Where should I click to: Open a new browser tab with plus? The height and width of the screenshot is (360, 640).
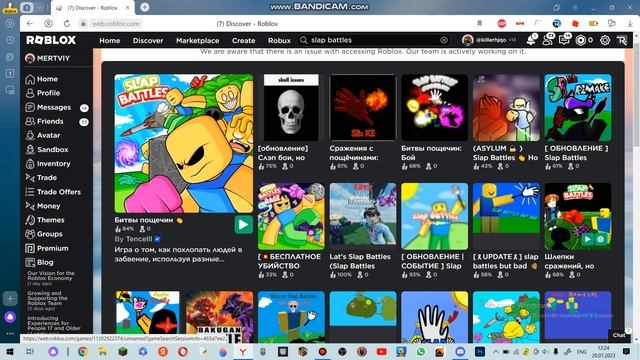point(144,7)
